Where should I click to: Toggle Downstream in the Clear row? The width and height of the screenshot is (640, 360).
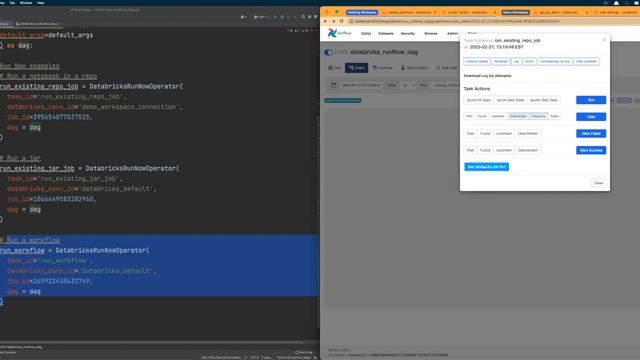point(518,116)
